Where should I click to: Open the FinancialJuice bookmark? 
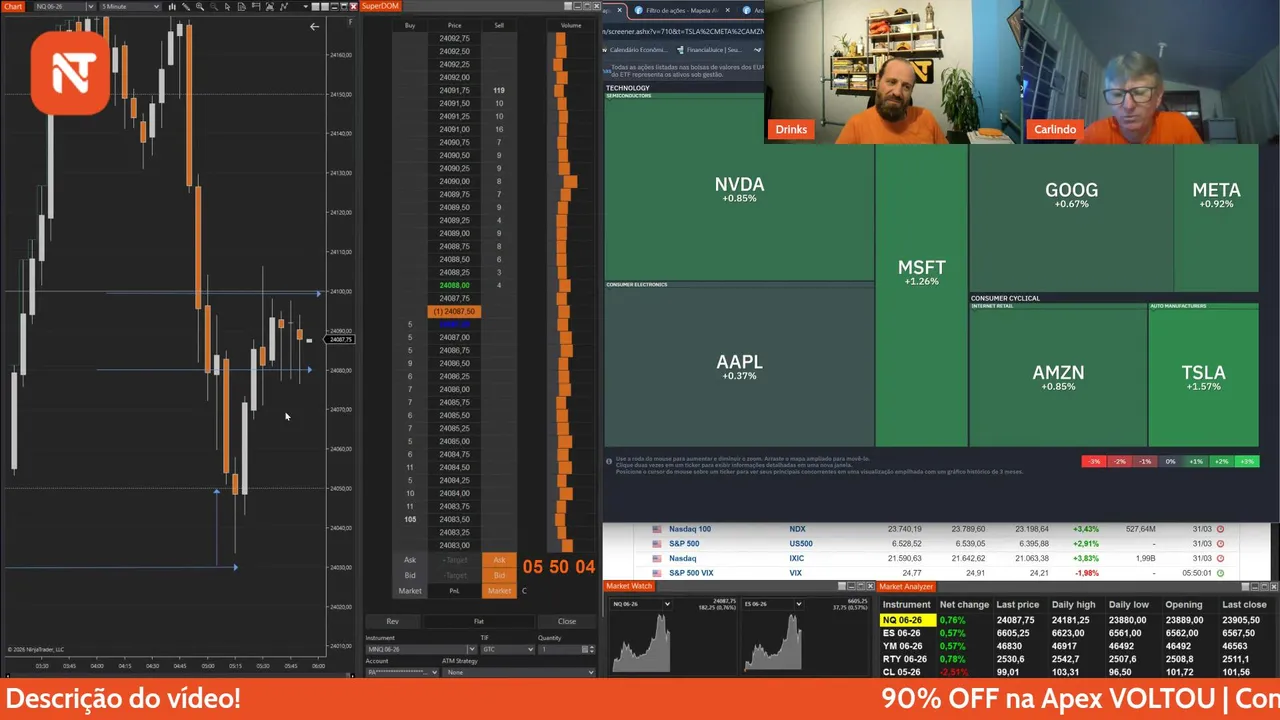point(710,50)
